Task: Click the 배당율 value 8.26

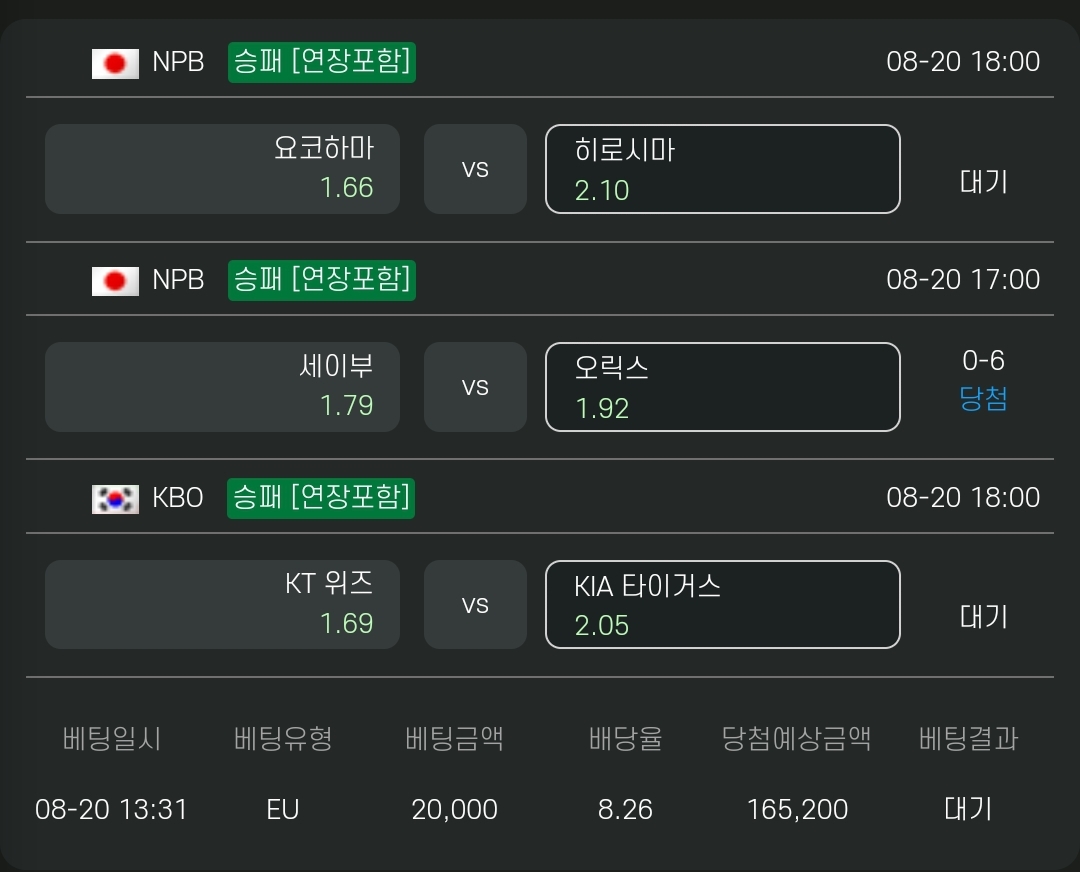Action: pyautogui.click(x=625, y=809)
